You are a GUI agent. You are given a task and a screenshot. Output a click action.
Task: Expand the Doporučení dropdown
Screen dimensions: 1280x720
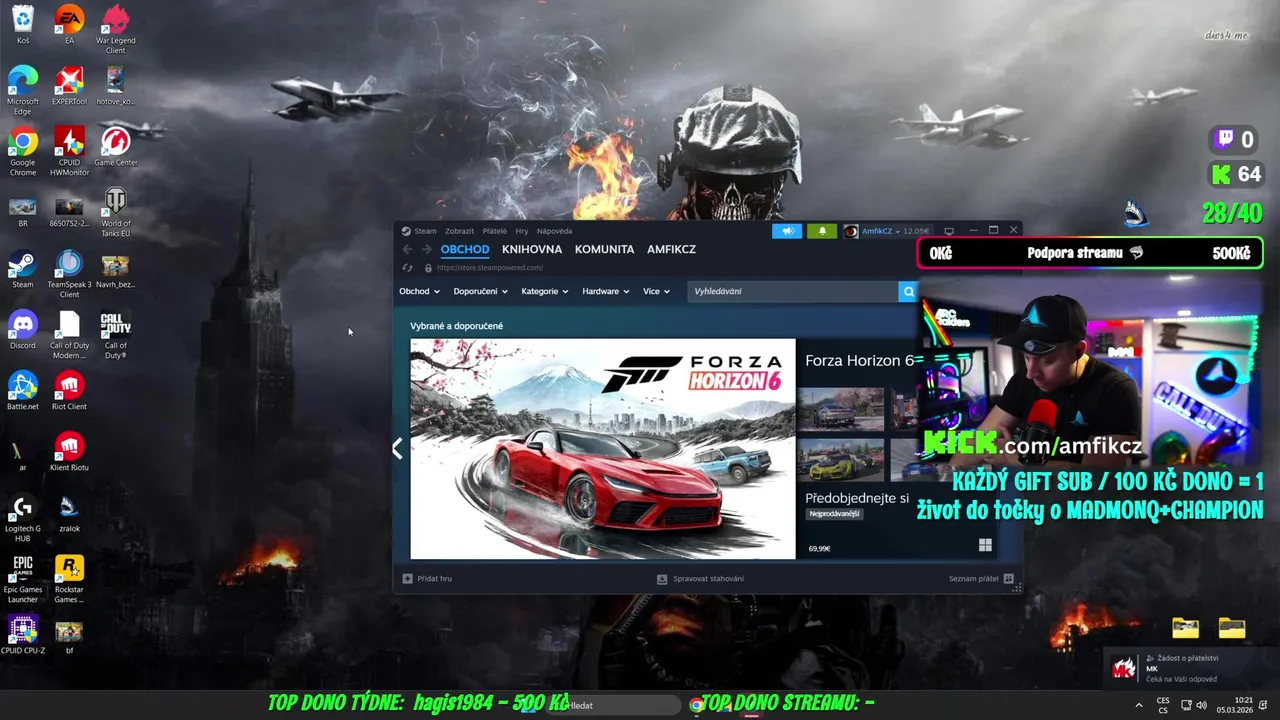pos(480,292)
